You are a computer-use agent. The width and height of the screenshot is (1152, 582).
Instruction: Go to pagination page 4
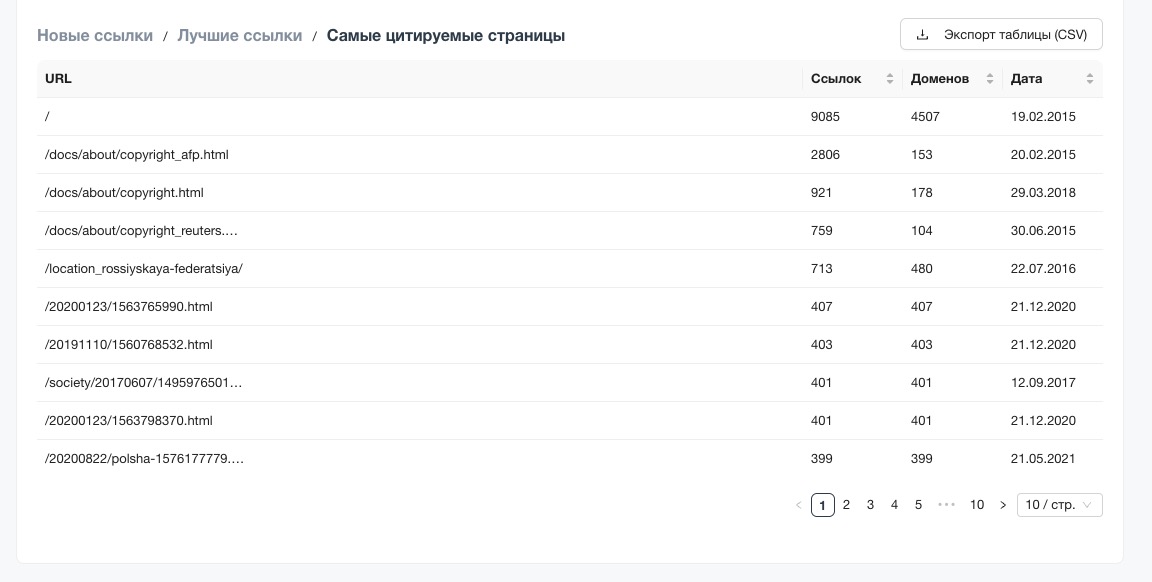(894, 505)
